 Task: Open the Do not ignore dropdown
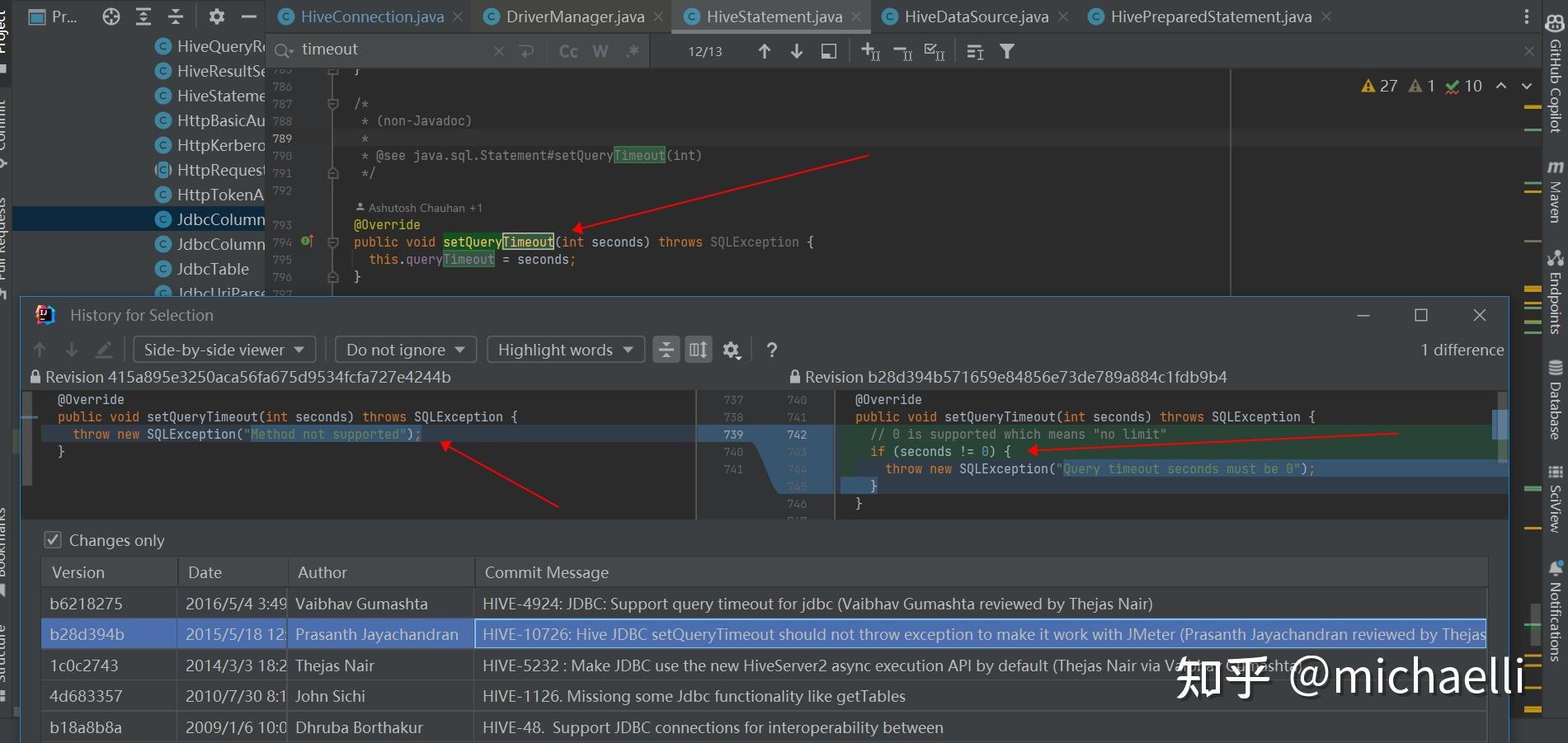pyautogui.click(x=405, y=350)
